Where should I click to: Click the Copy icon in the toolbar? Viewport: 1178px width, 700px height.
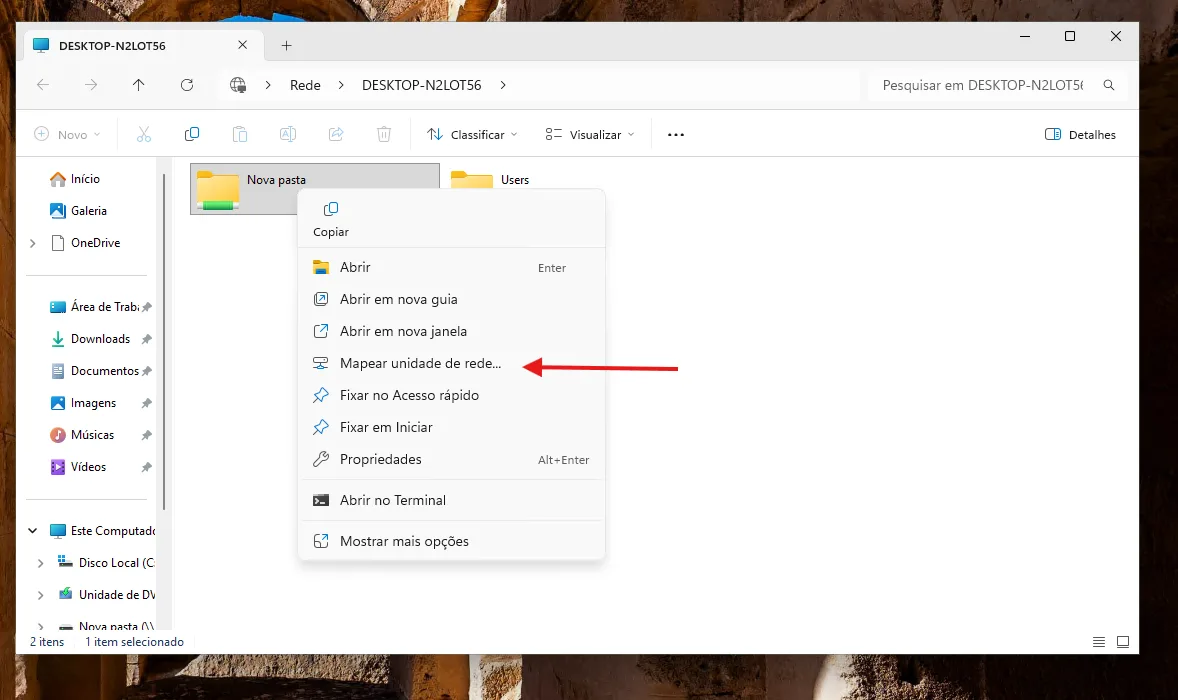[x=192, y=134]
